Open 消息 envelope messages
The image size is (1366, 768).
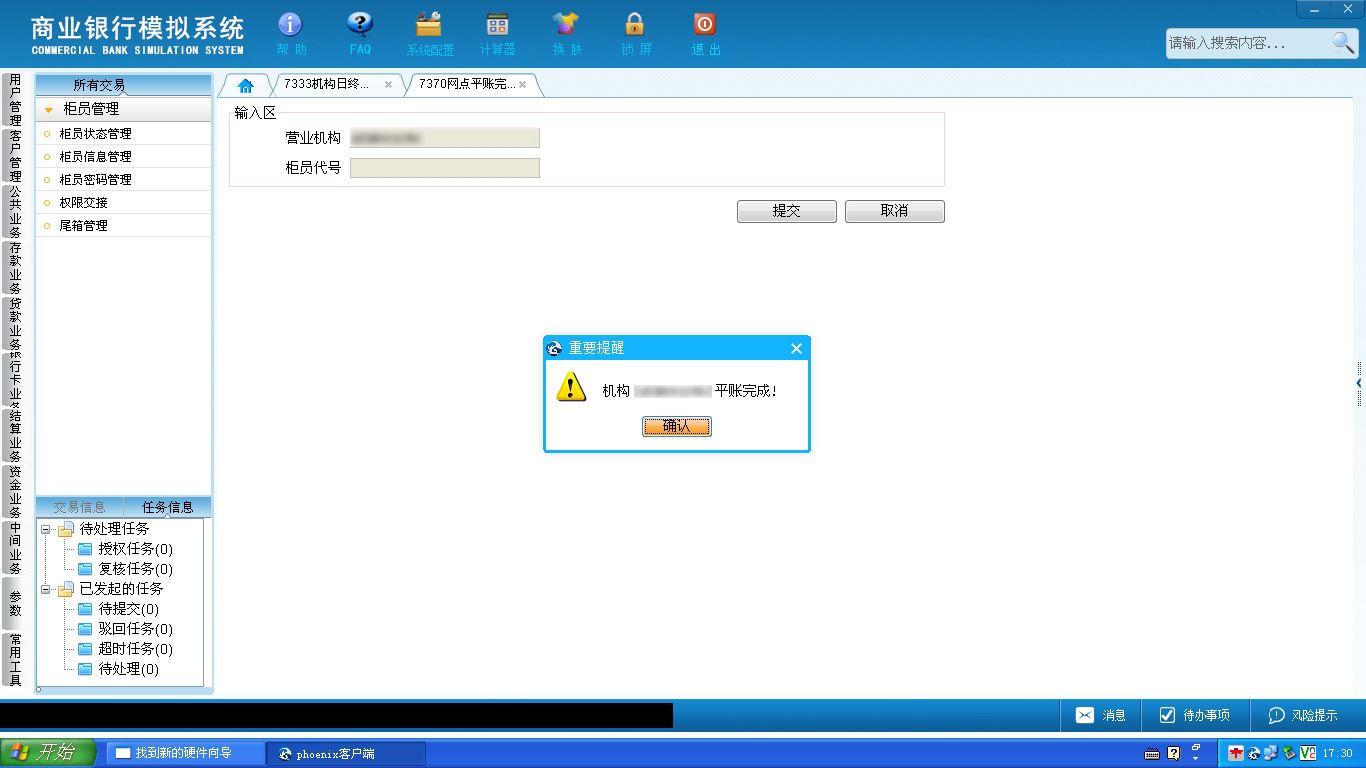click(x=1100, y=715)
